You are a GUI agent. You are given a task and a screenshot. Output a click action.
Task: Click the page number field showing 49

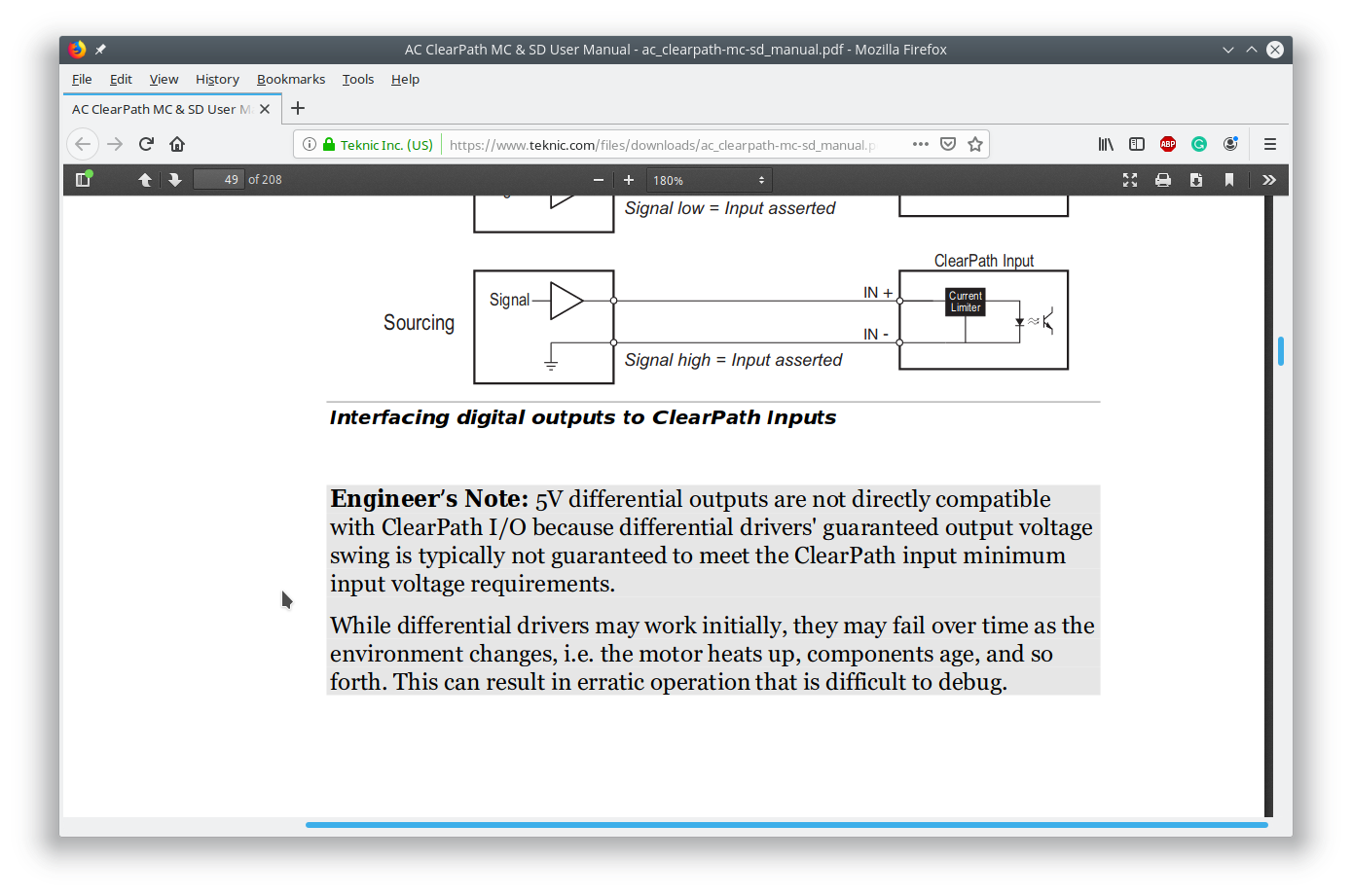[219, 179]
